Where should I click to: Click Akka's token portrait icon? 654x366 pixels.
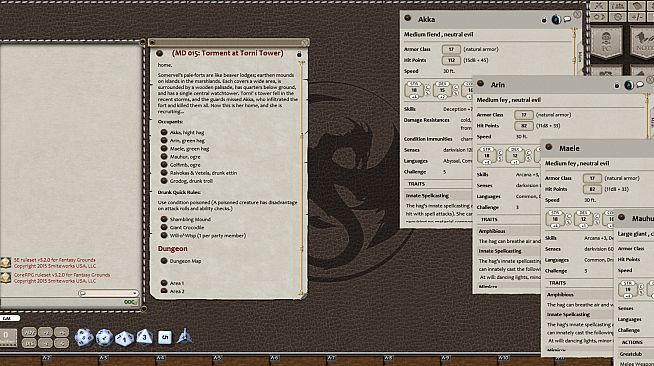tap(556, 20)
